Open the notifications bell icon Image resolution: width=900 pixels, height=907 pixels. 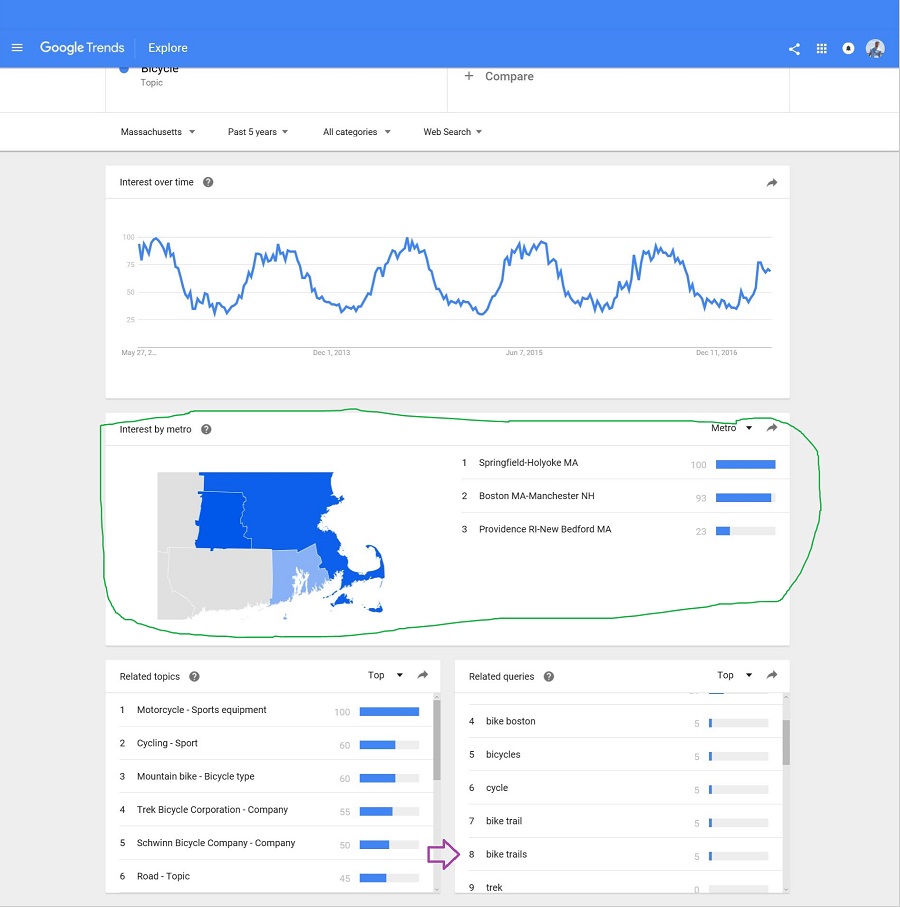tap(848, 49)
